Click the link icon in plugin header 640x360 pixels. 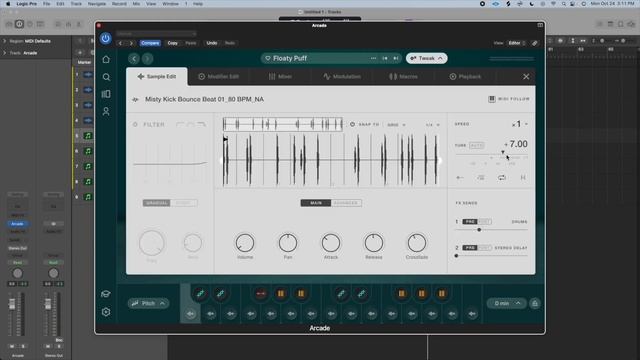click(535, 43)
